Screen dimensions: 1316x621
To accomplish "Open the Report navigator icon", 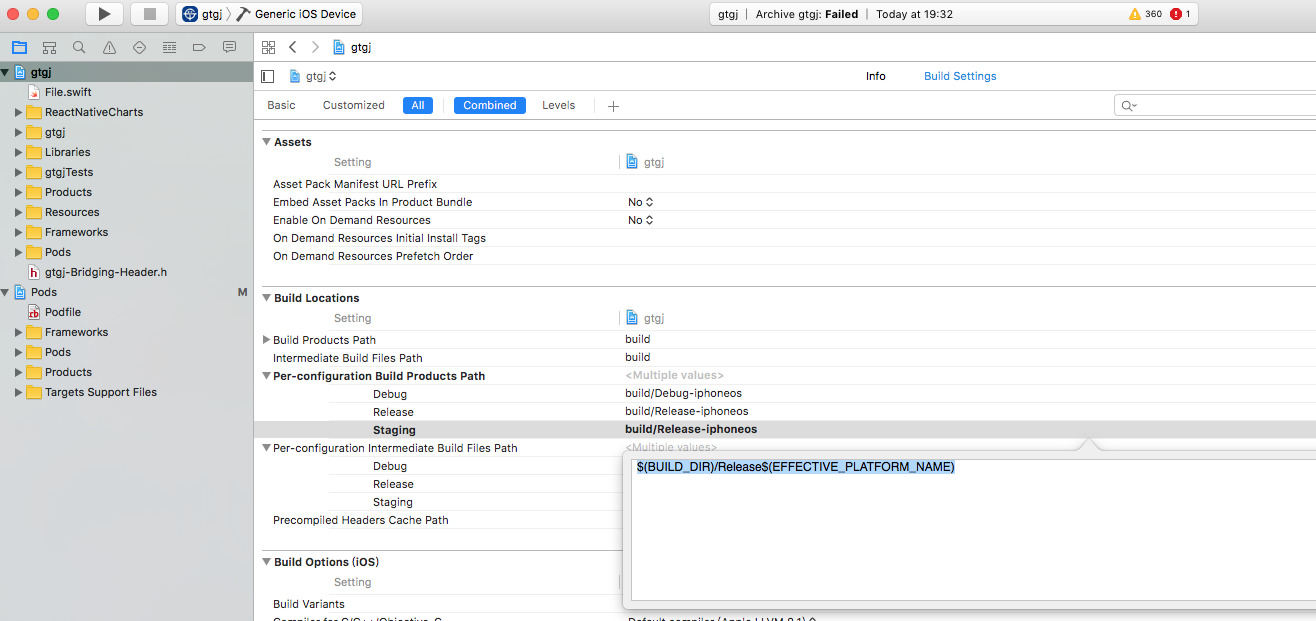I will click(x=229, y=47).
